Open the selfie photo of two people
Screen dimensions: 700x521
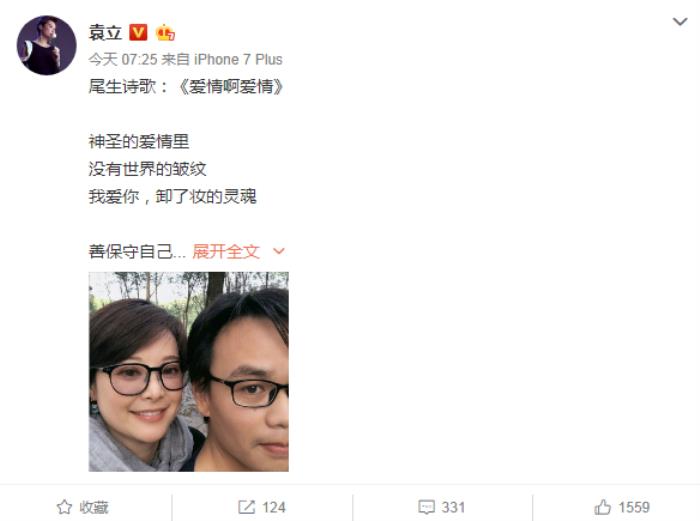pyautogui.click(x=188, y=371)
